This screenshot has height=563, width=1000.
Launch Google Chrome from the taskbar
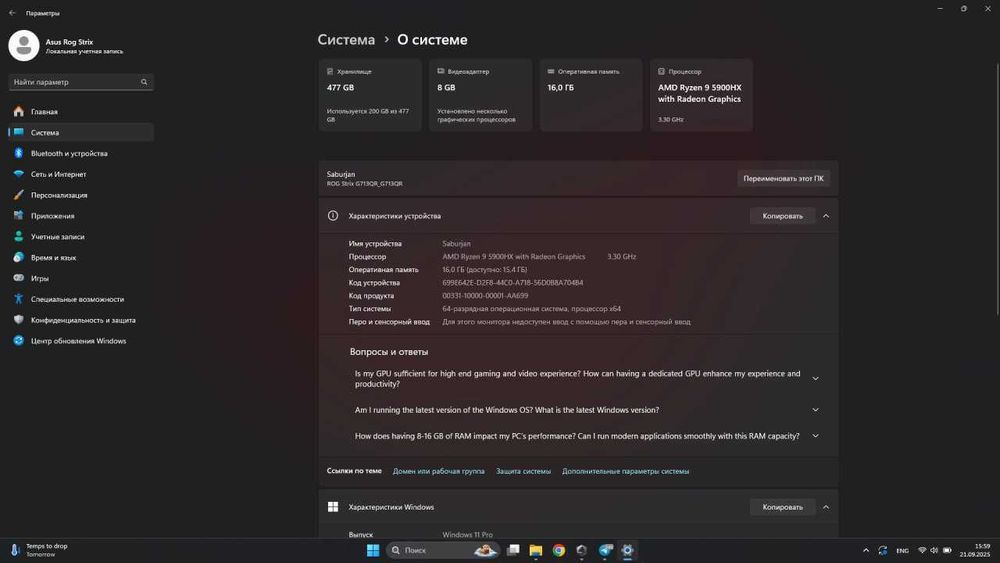[x=559, y=550]
